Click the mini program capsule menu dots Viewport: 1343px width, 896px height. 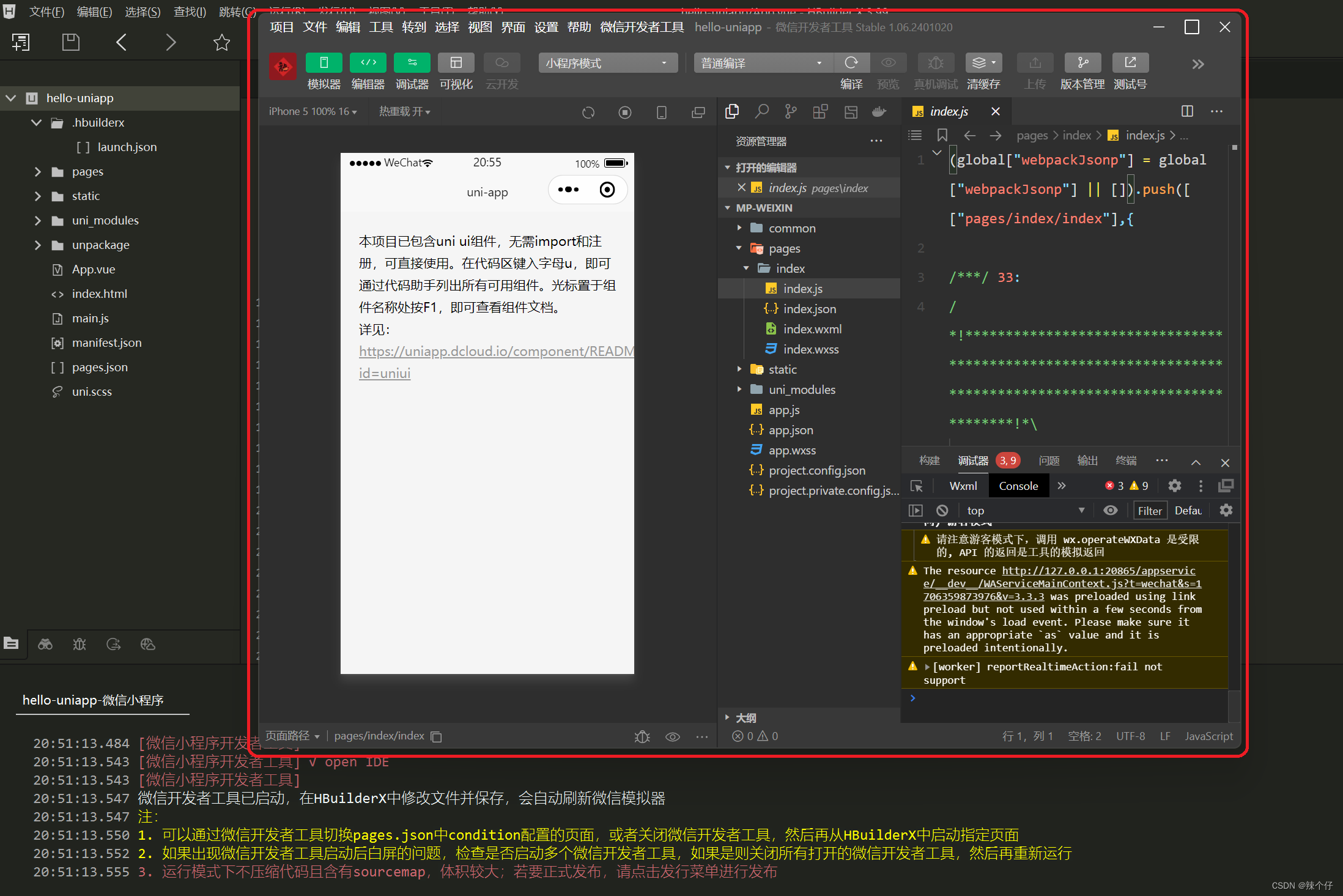pos(568,190)
